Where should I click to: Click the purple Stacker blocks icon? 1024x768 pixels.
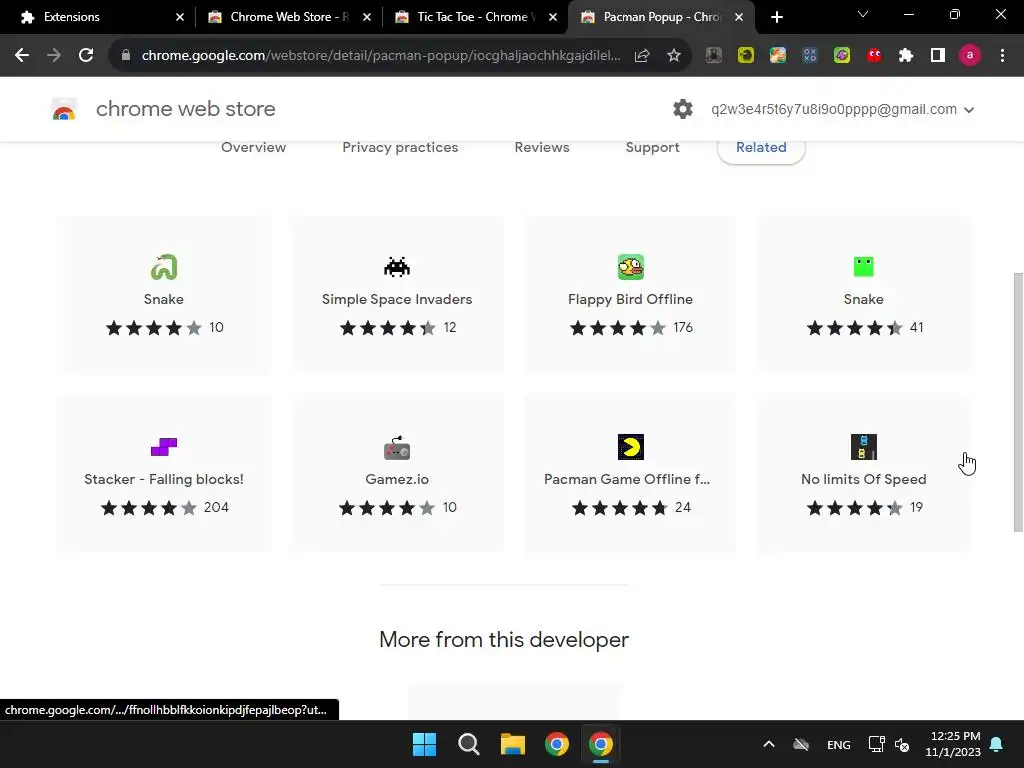tap(164, 447)
